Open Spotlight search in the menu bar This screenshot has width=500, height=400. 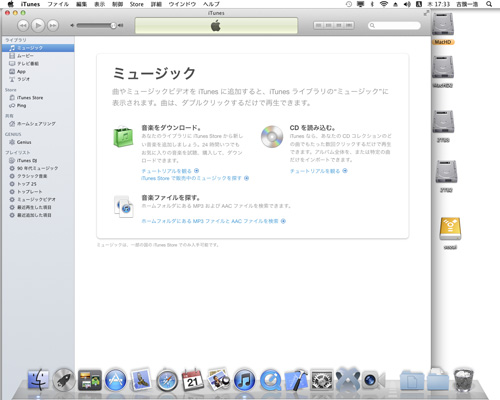489,4
